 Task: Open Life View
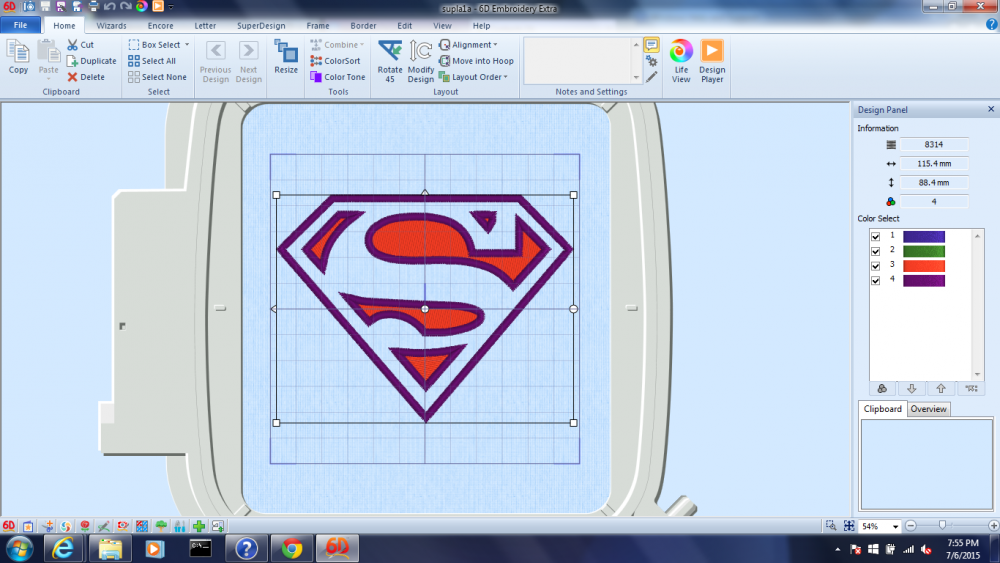[x=680, y=61]
